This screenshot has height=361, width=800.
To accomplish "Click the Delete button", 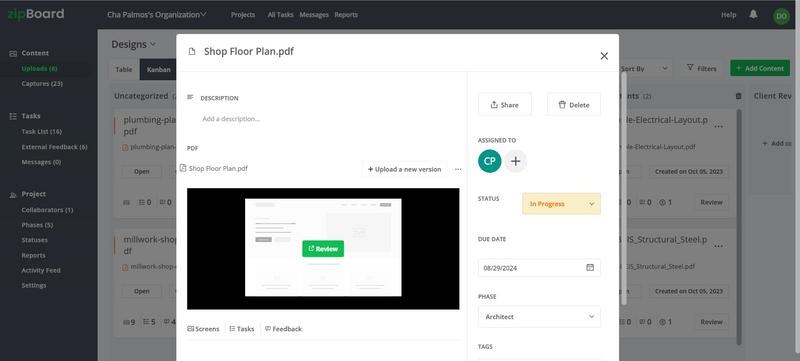I will tap(574, 105).
